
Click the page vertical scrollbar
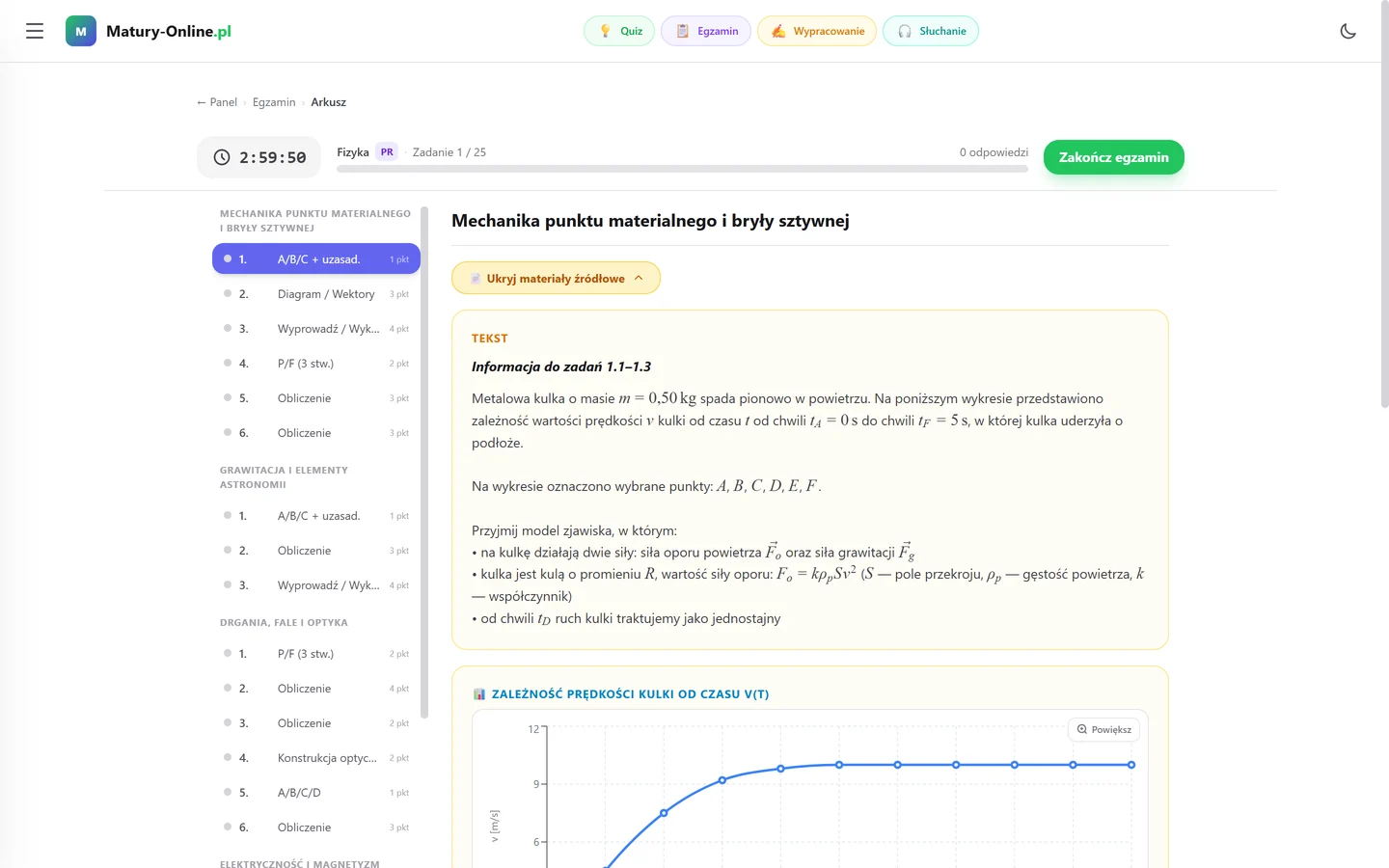1385,206
